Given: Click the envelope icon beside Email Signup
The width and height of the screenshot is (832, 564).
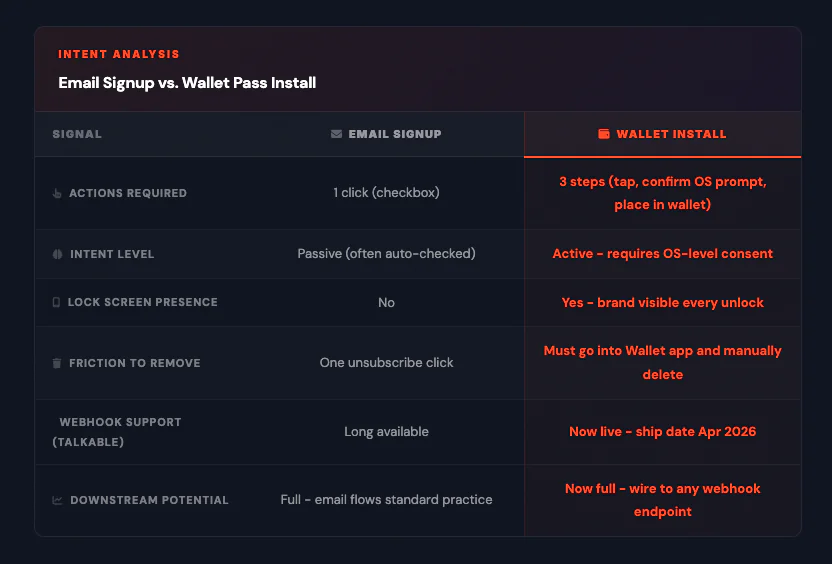Looking at the screenshot, I should point(336,134).
